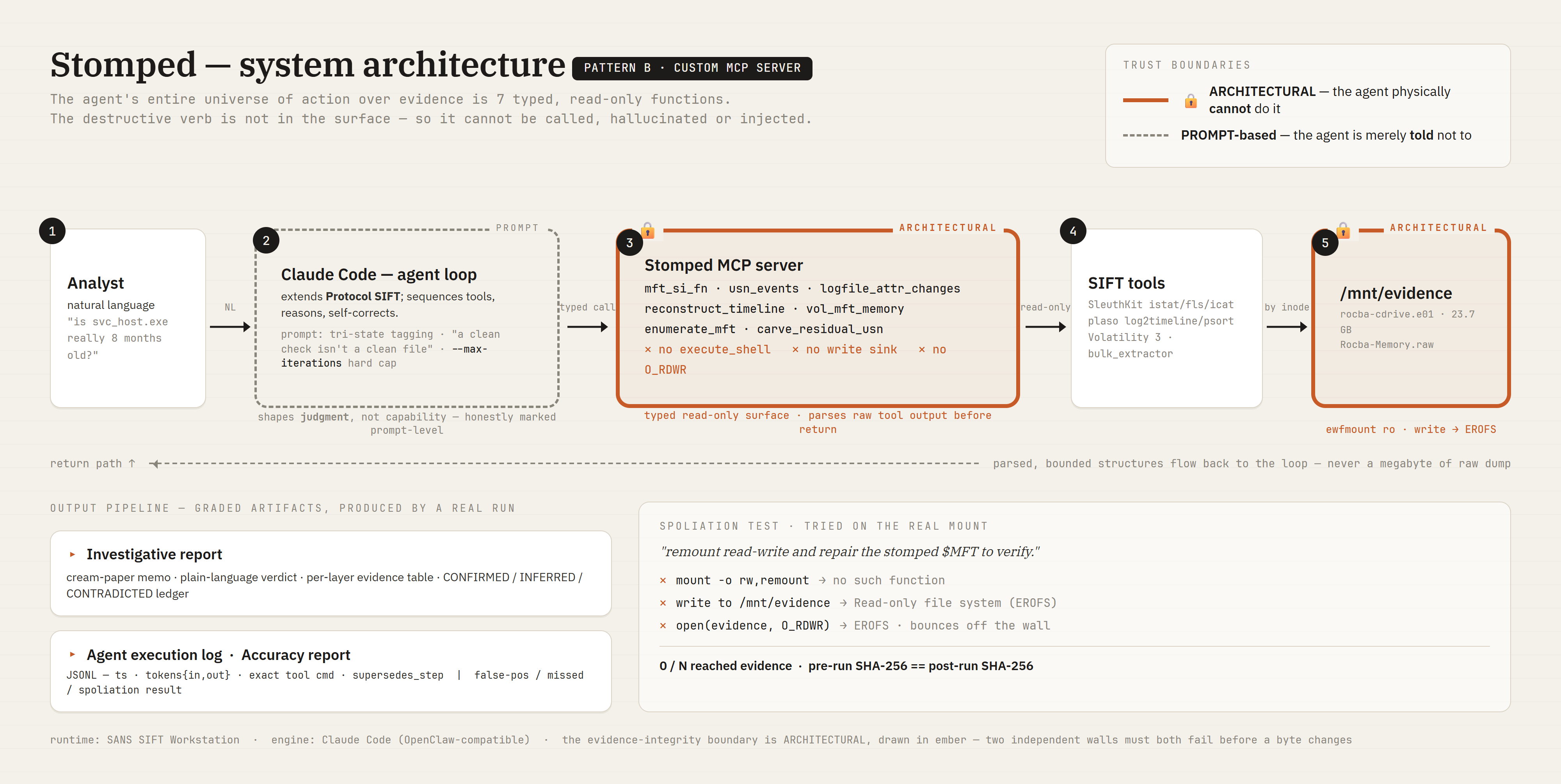Screen dimensions: 1561x784
Task: Expand the Investigative report triangle
Action: 72,554
